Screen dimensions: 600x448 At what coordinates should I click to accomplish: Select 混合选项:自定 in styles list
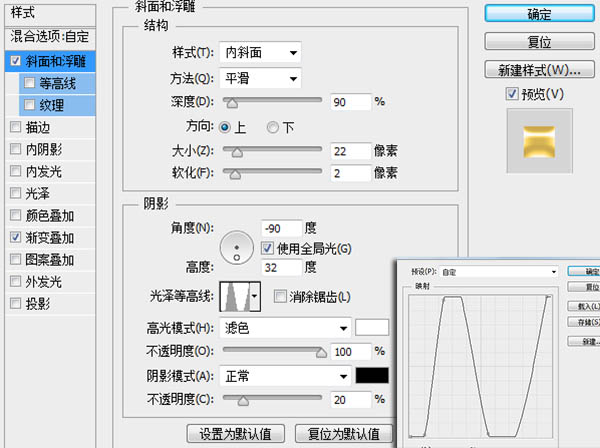pos(50,37)
